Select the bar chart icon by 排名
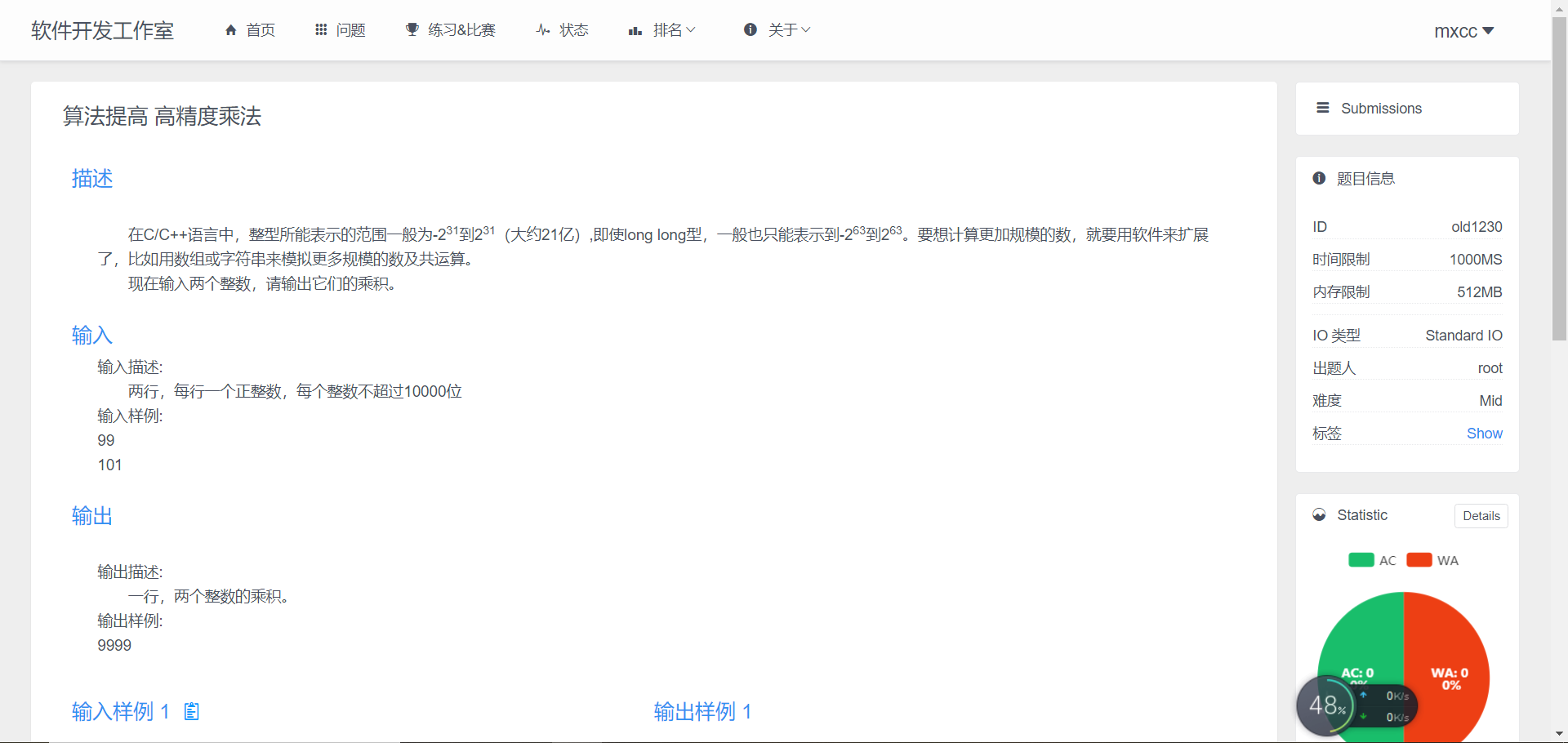The image size is (1568, 743). (x=635, y=31)
